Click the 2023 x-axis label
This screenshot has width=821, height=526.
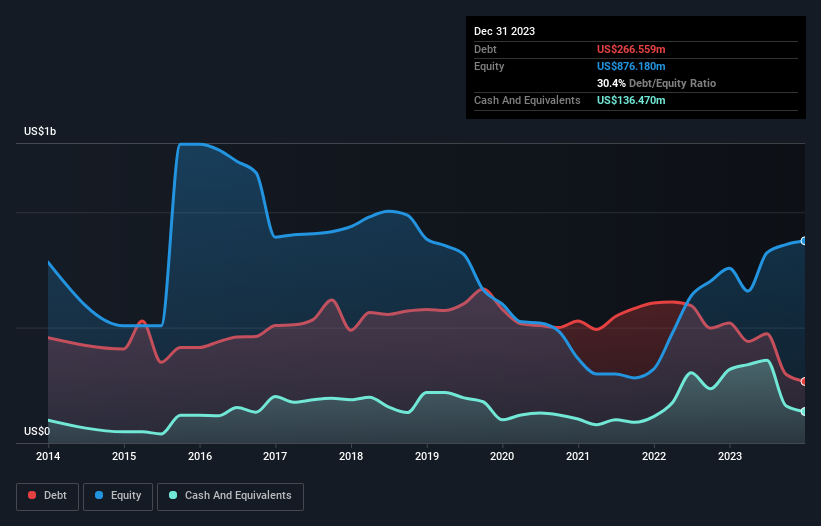(x=730, y=456)
